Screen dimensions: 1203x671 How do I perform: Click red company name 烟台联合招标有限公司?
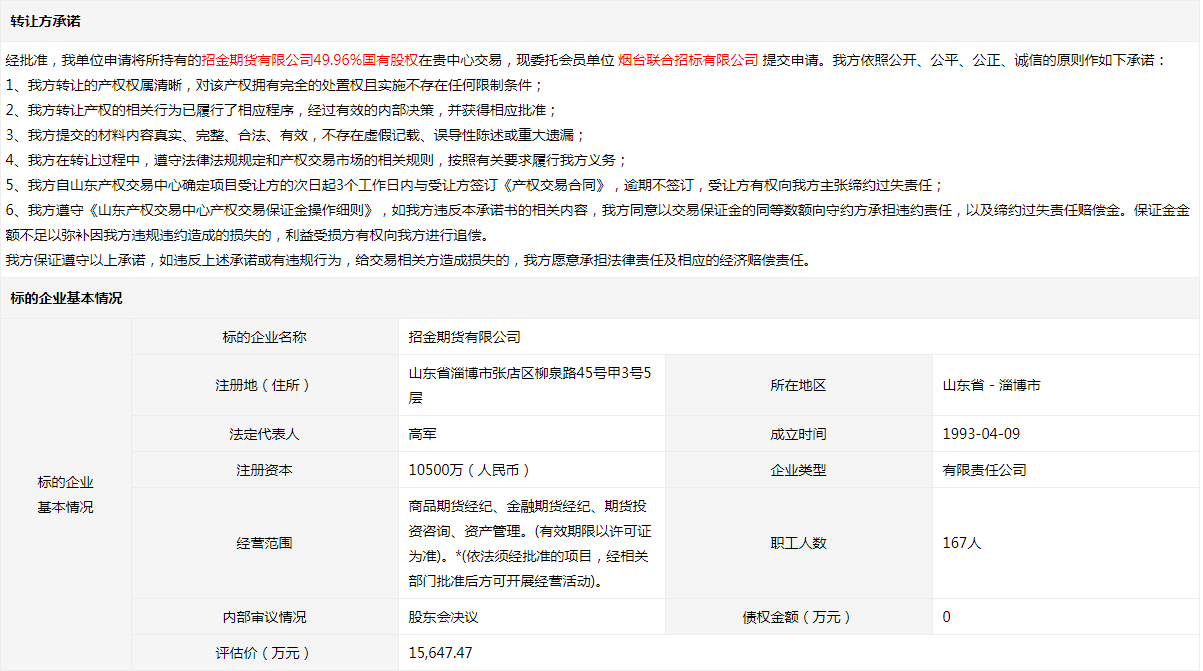click(688, 60)
